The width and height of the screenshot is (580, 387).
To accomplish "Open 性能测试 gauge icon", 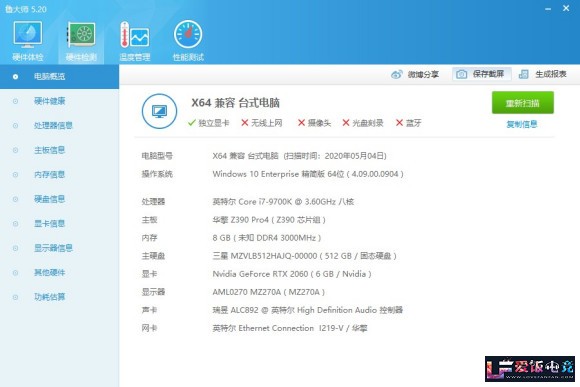I will [x=188, y=34].
